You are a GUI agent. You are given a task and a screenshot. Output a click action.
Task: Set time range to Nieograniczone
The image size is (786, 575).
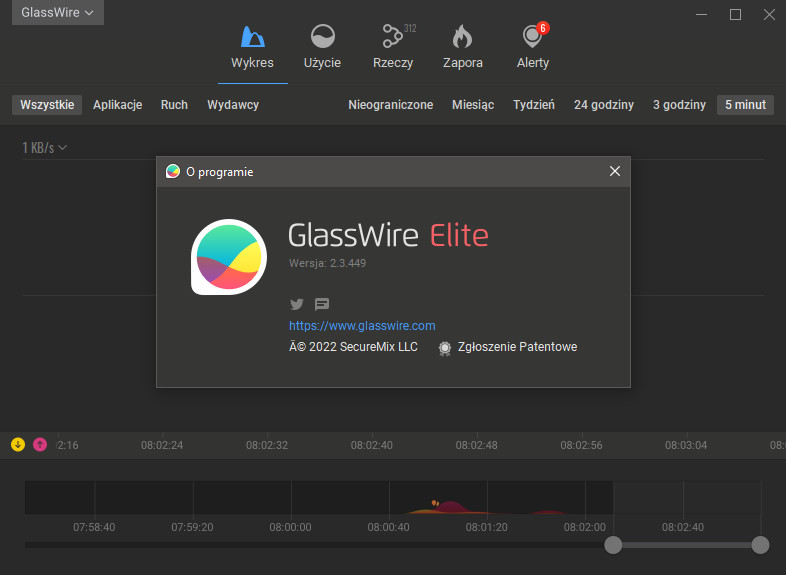pos(390,105)
